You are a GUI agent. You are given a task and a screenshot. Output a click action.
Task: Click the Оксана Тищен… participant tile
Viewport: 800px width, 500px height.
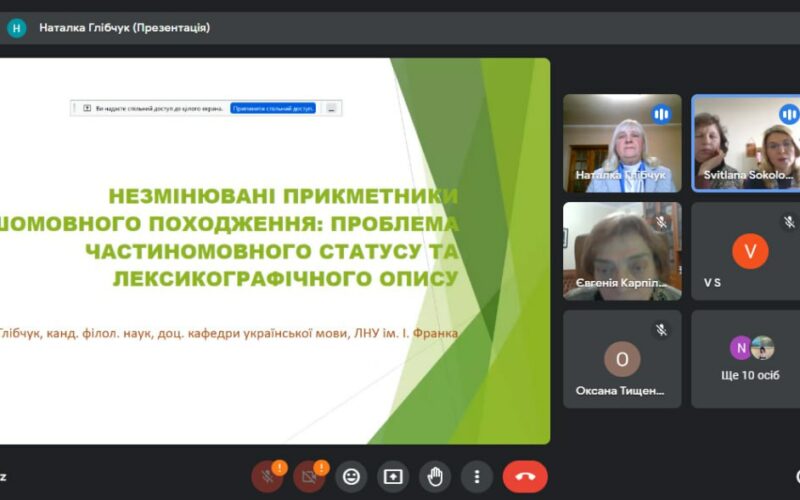coord(621,359)
